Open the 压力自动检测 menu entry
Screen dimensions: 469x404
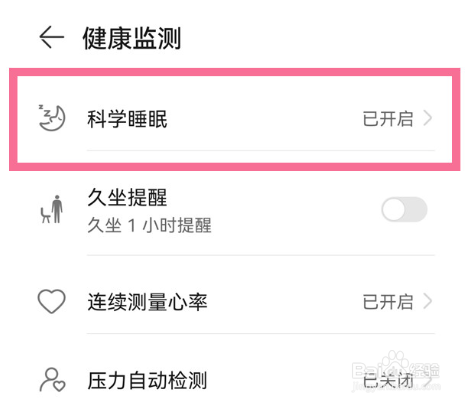coord(235,380)
